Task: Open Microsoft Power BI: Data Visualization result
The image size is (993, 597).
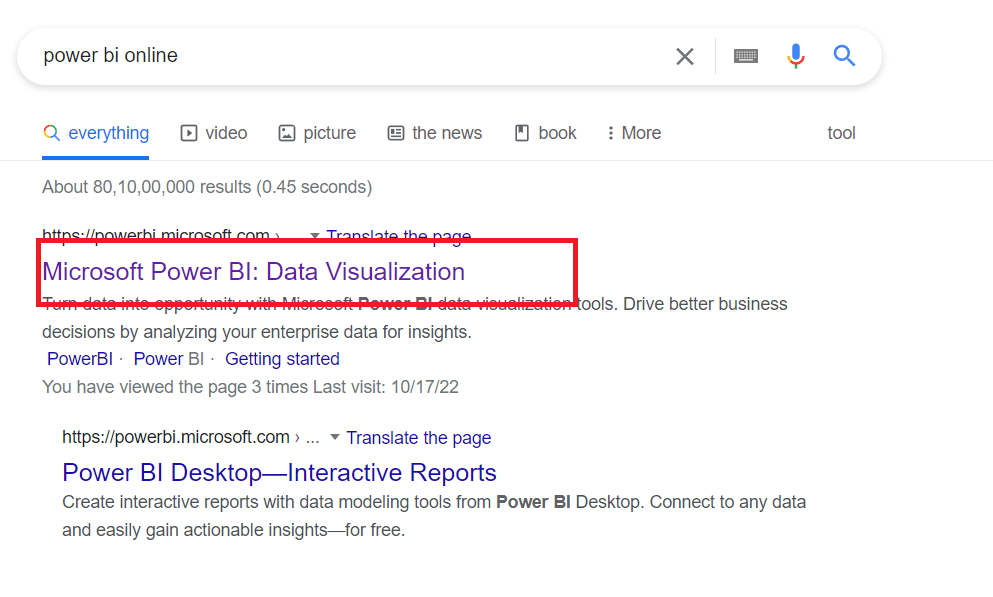Action: (x=253, y=271)
